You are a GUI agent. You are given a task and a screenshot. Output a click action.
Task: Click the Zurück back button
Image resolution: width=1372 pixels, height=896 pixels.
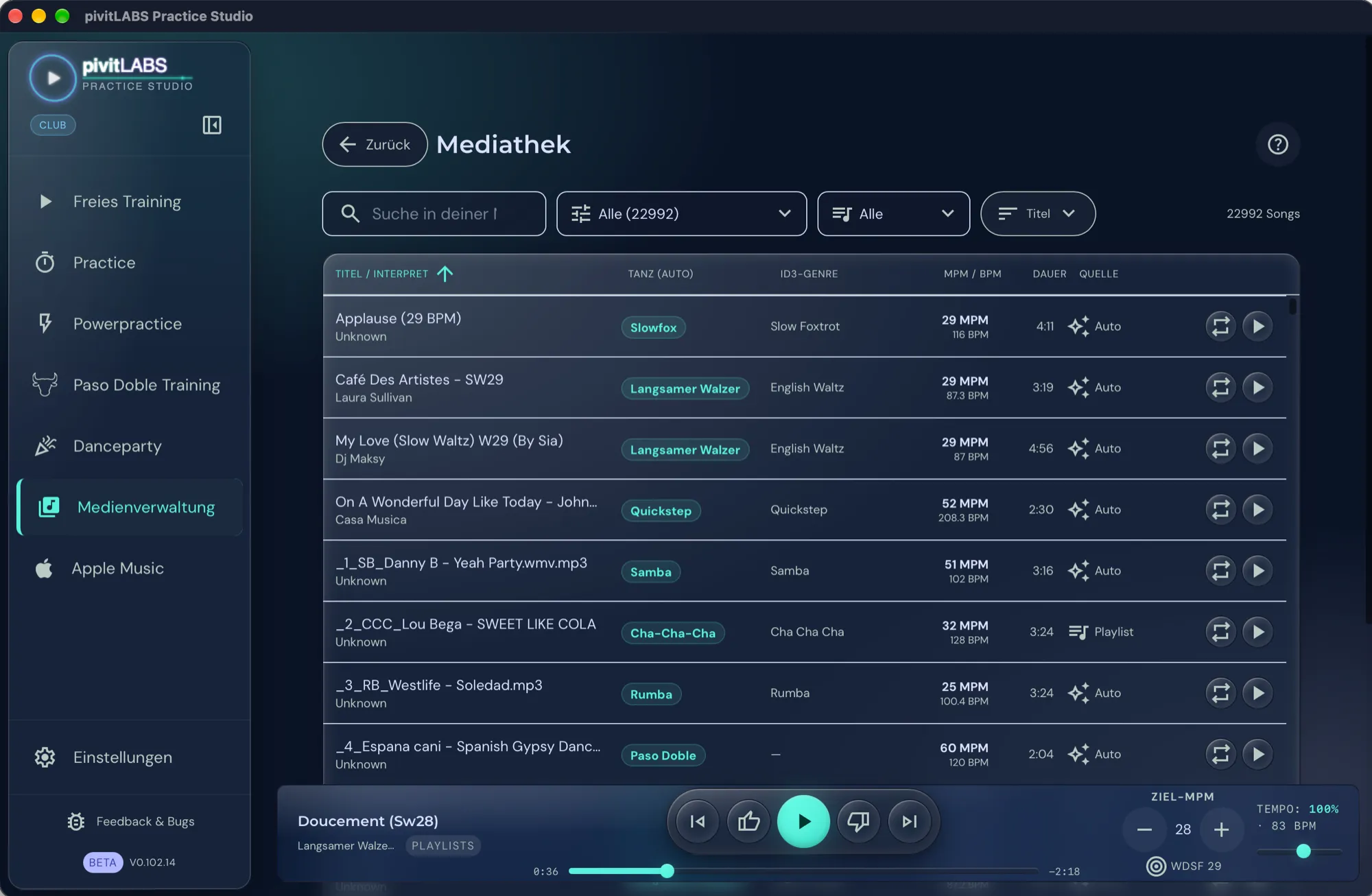375,144
